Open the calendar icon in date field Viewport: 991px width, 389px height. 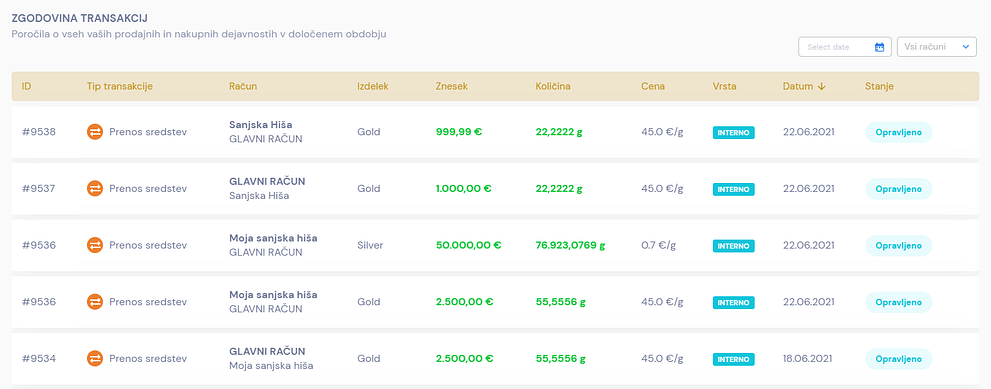pyautogui.click(x=879, y=47)
